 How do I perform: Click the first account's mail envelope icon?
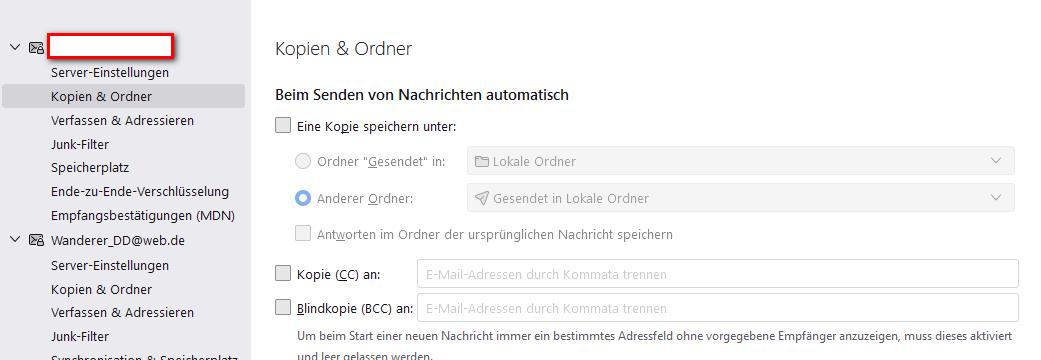[x=36, y=47]
